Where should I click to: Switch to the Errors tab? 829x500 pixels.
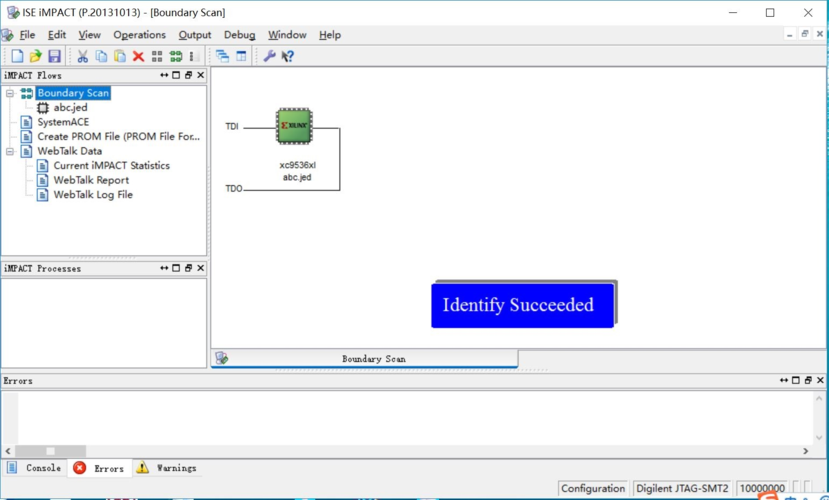coord(99,468)
